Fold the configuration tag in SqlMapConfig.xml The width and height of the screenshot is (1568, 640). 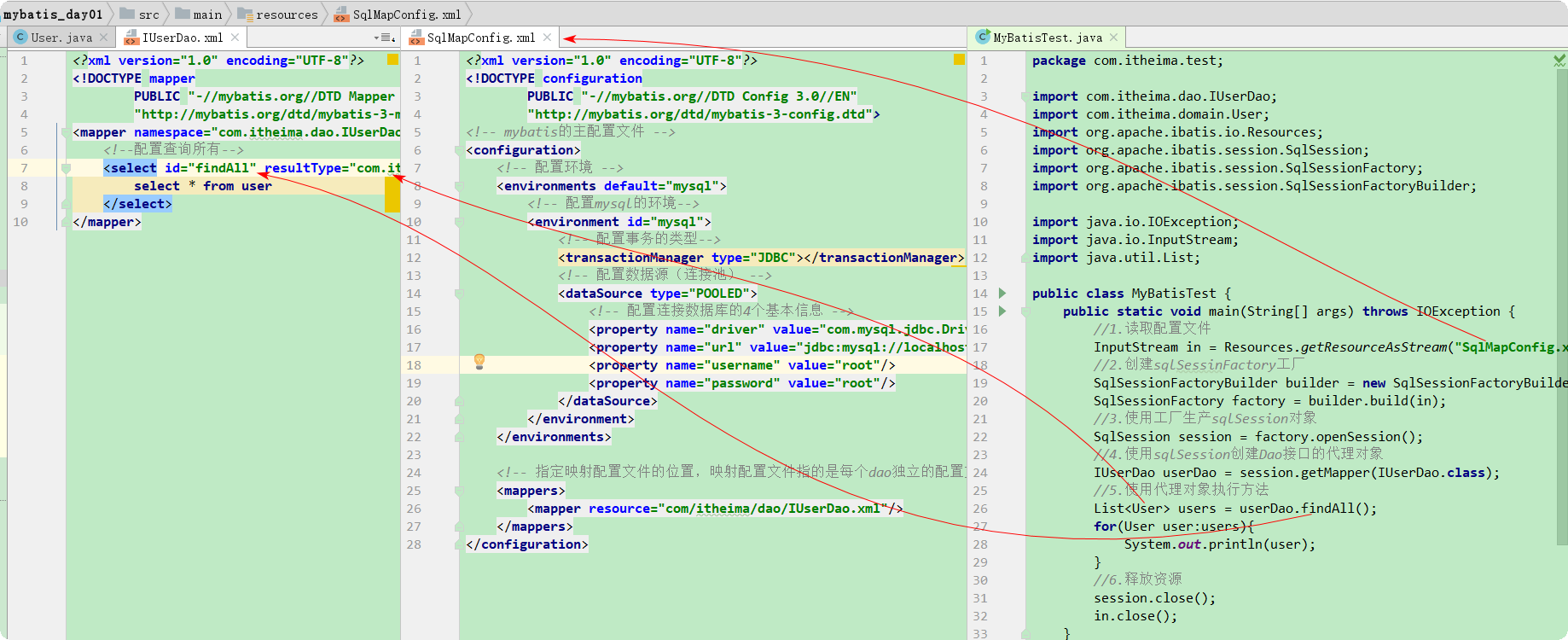[x=459, y=150]
